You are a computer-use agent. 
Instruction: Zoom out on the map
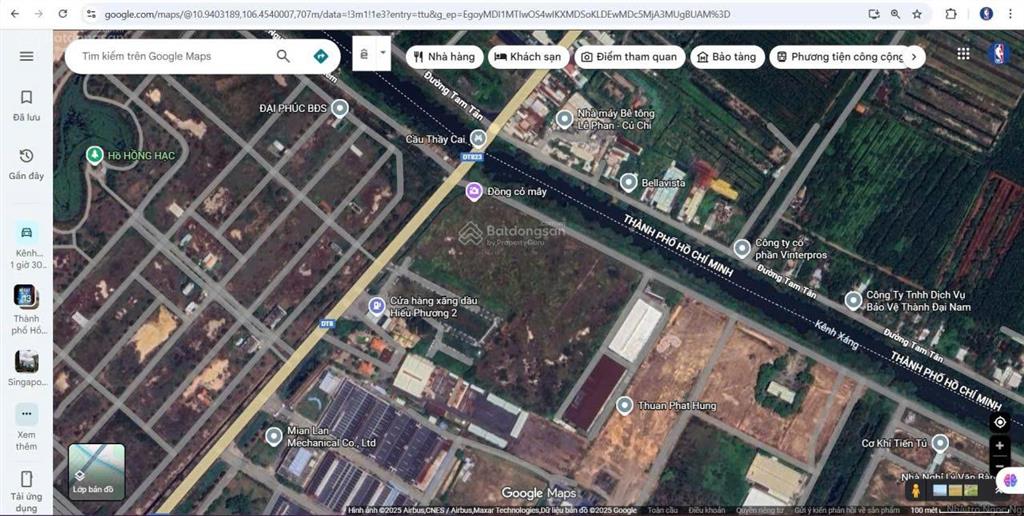(x=999, y=466)
